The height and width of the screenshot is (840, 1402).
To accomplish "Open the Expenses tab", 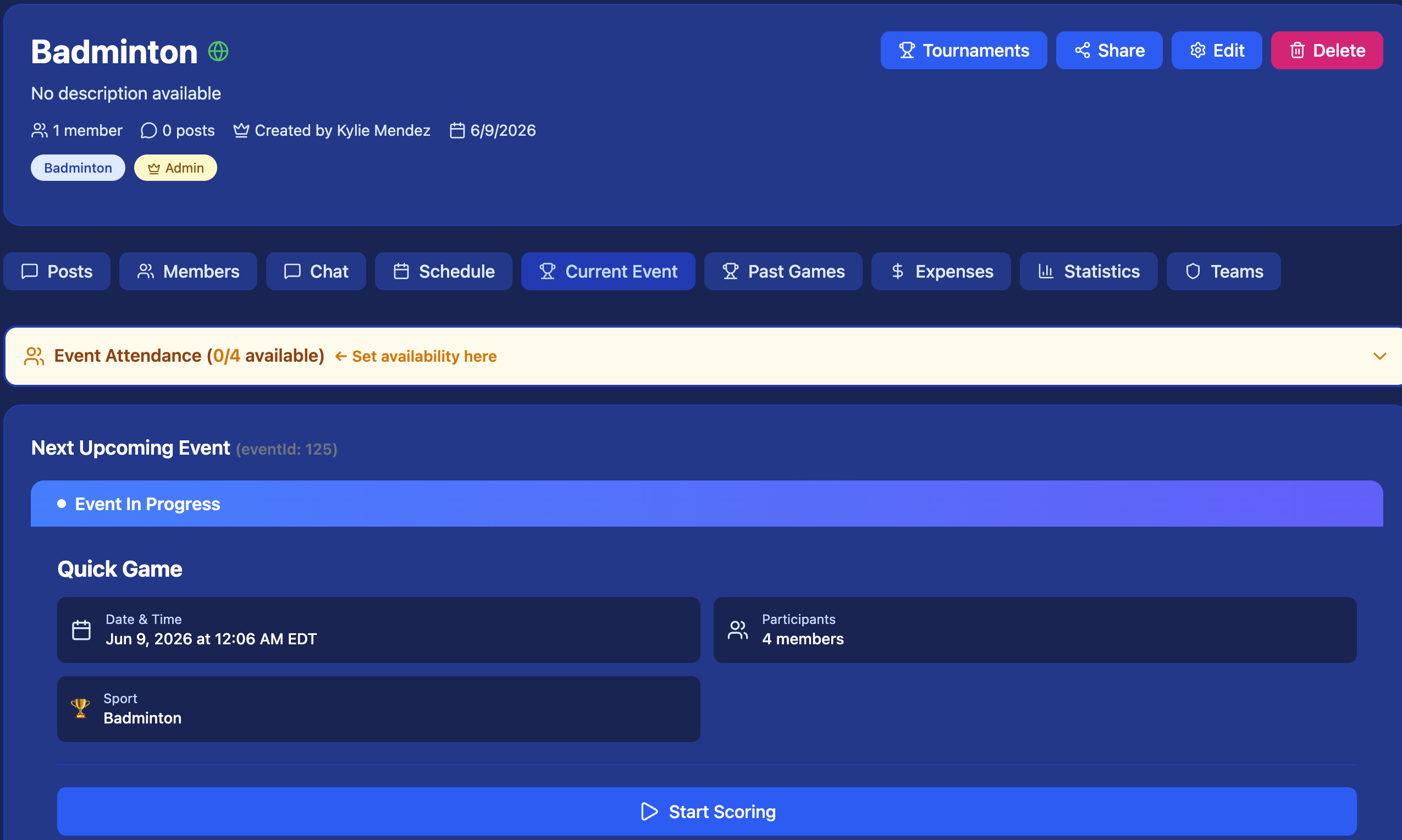I will coord(941,271).
